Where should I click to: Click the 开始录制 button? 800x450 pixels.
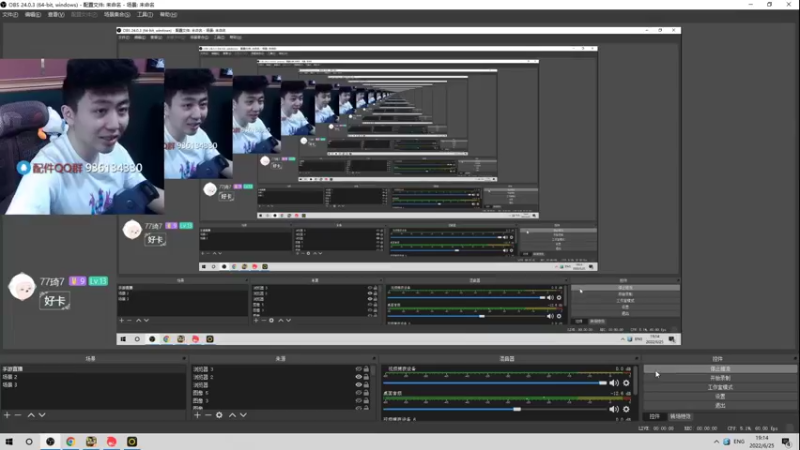[720, 378]
